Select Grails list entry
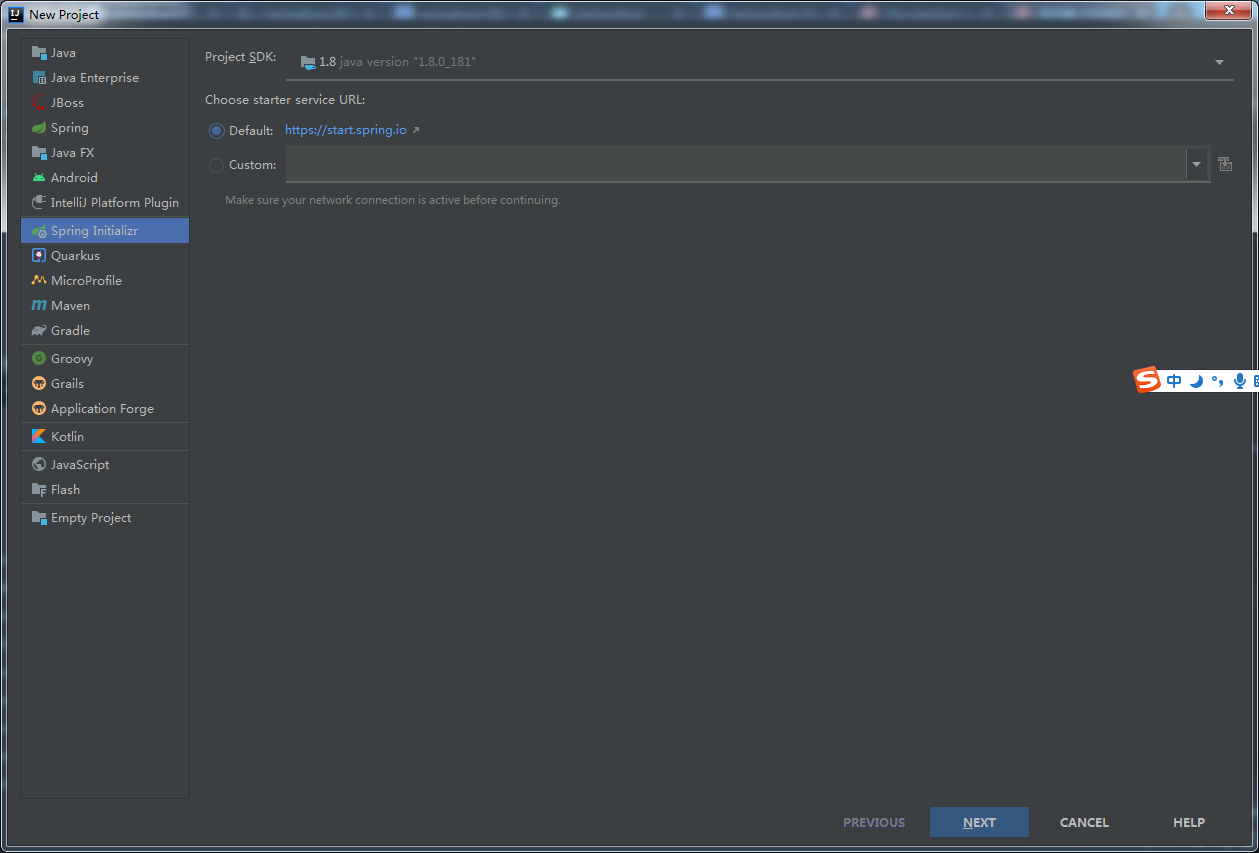This screenshot has height=853, width=1259. tap(67, 384)
